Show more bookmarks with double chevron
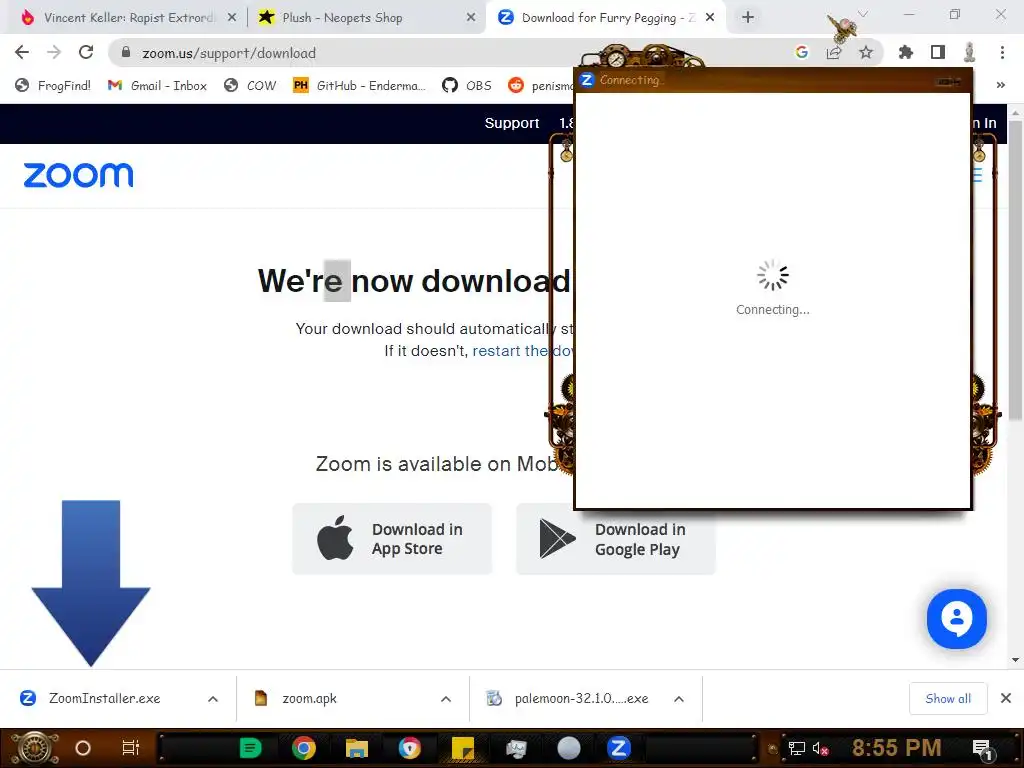The width and height of the screenshot is (1024, 768). pos(1000,86)
